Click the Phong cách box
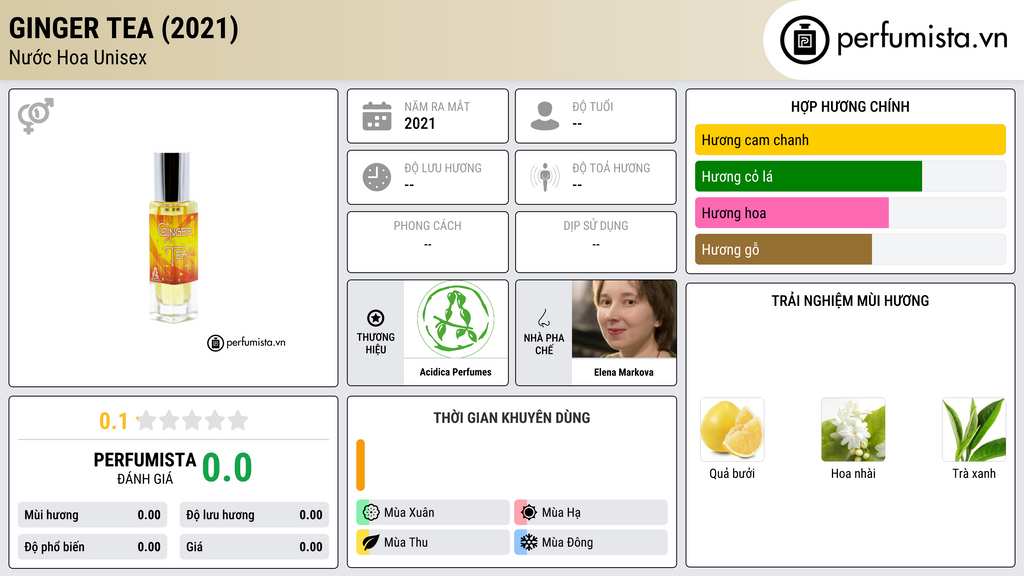Screen dimensions: 1024x576 click(428, 242)
